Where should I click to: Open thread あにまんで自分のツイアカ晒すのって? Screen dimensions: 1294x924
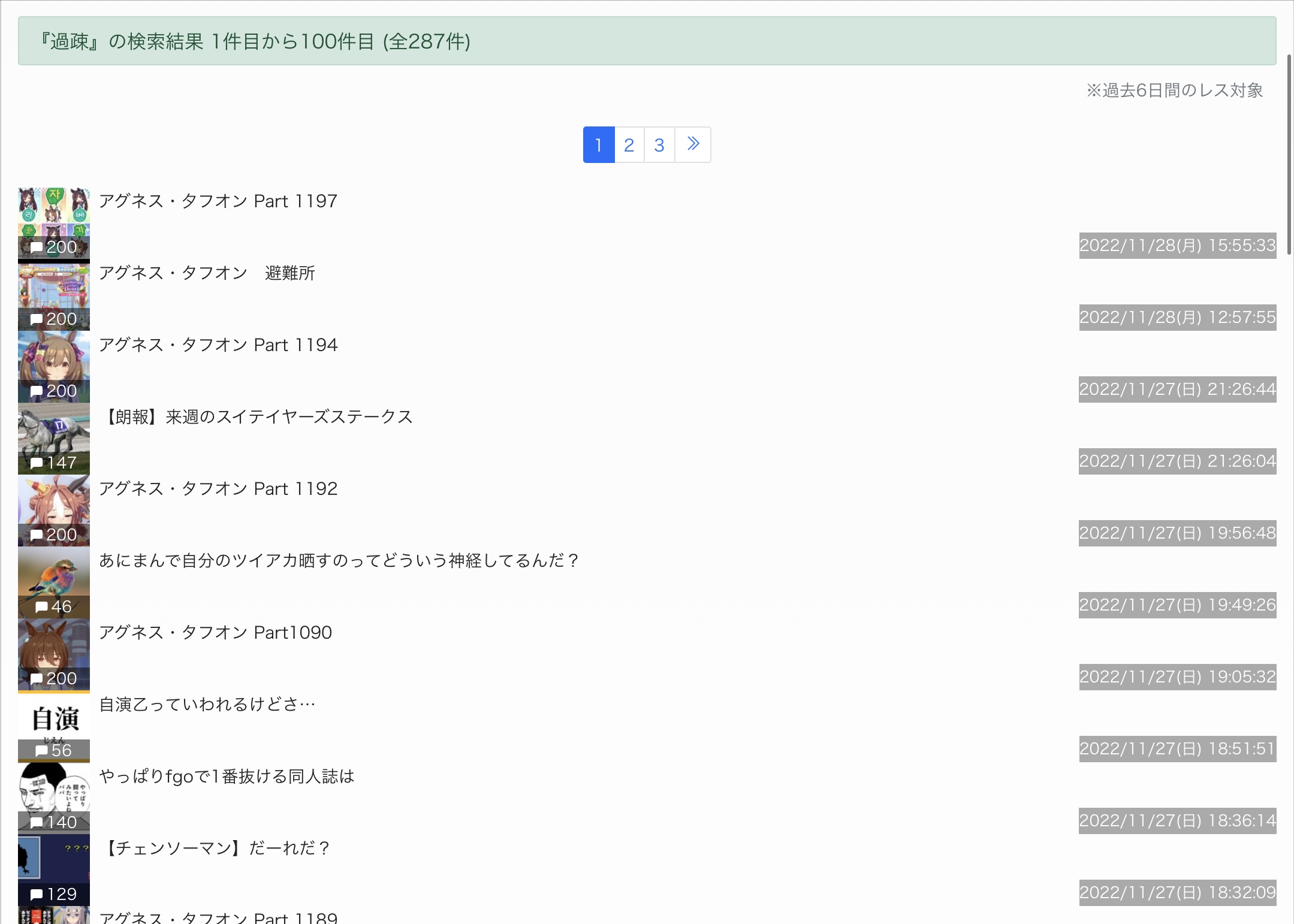point(339,560)
